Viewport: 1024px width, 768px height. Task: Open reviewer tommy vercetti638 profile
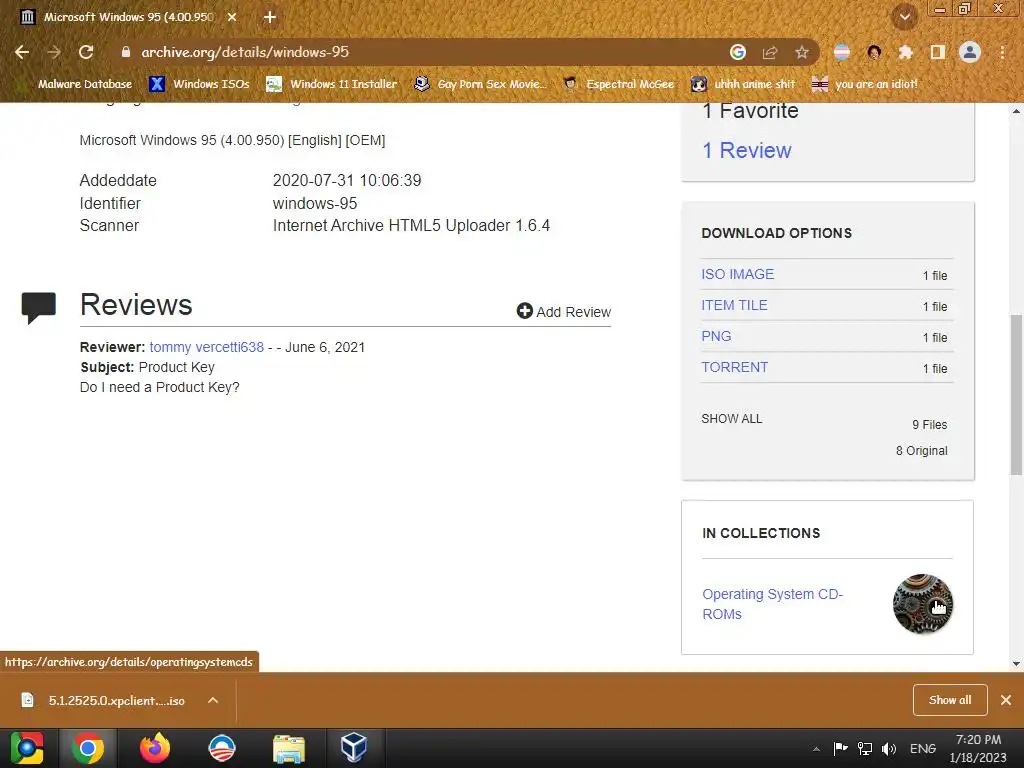click(x=206, y=347)
